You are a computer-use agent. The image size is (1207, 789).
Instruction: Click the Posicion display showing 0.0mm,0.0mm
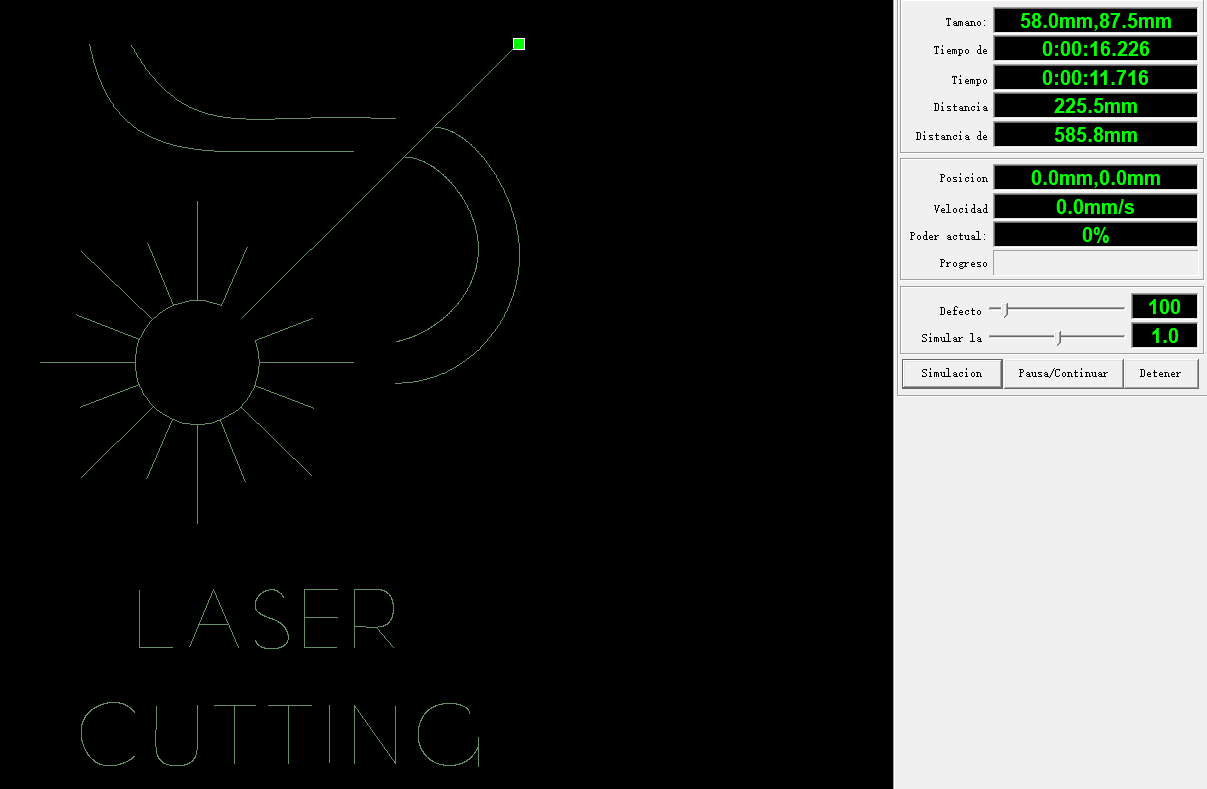click(x=1094, y=177)
